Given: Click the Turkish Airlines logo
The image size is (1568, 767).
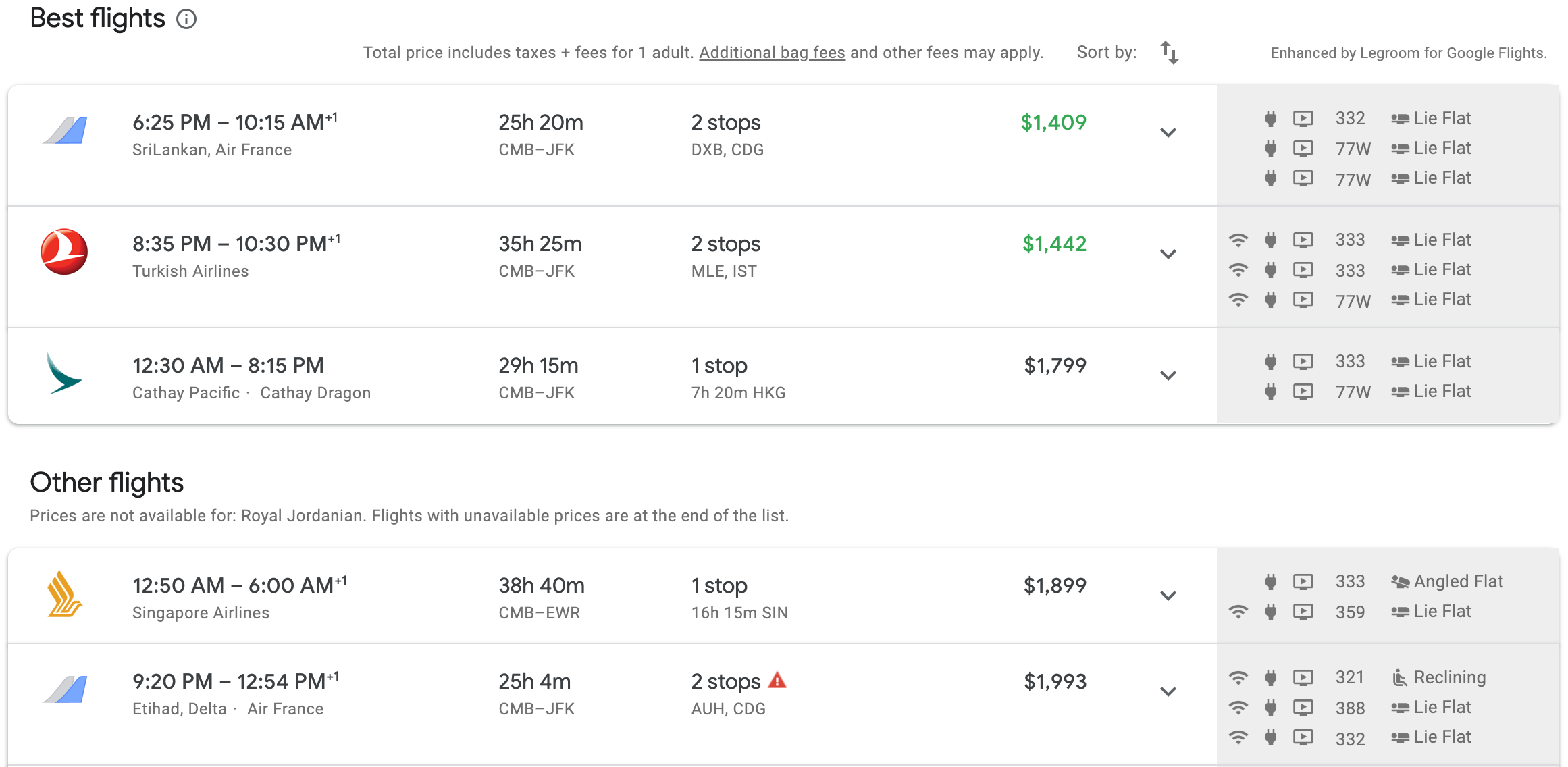Looking at the screenshot, I should click(64, 252).
